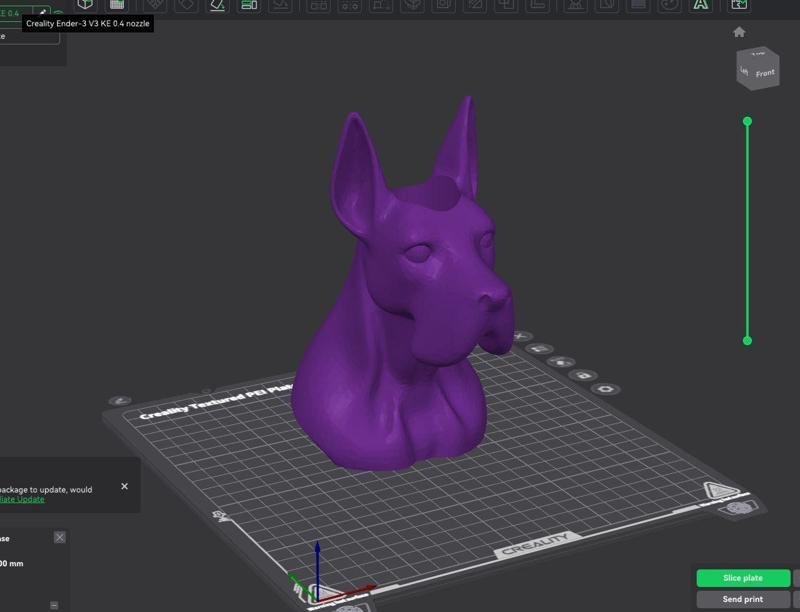The height and width of the screenshot is (612, 800).
Task: Open plate settings gear icon on bed
Action: point(605,388)
